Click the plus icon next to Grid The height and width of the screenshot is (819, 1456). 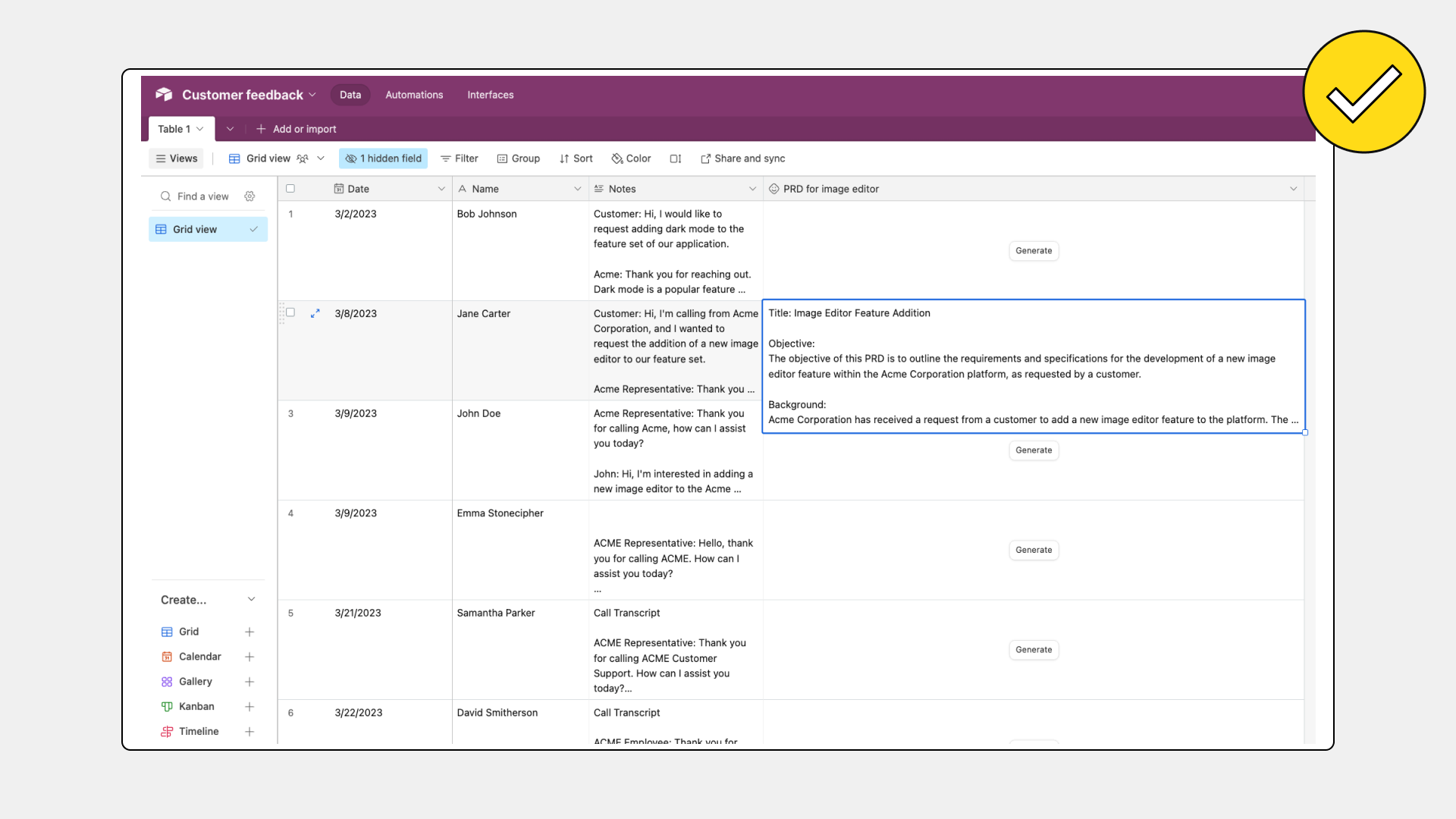tap(249, 632)
